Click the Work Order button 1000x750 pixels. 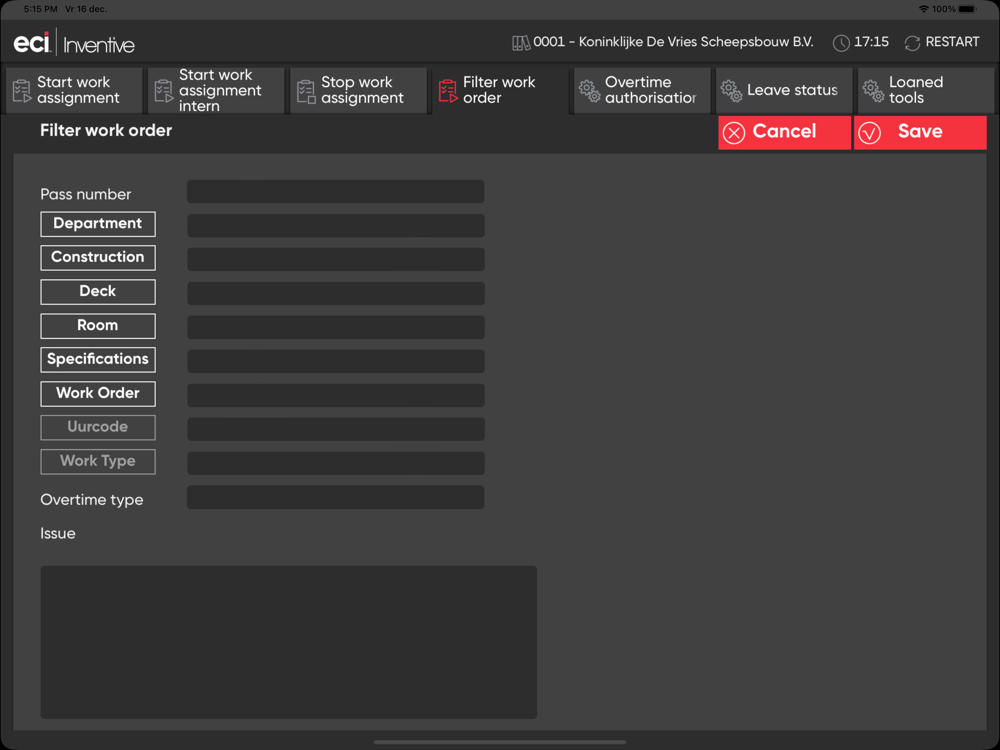point(98,393)
